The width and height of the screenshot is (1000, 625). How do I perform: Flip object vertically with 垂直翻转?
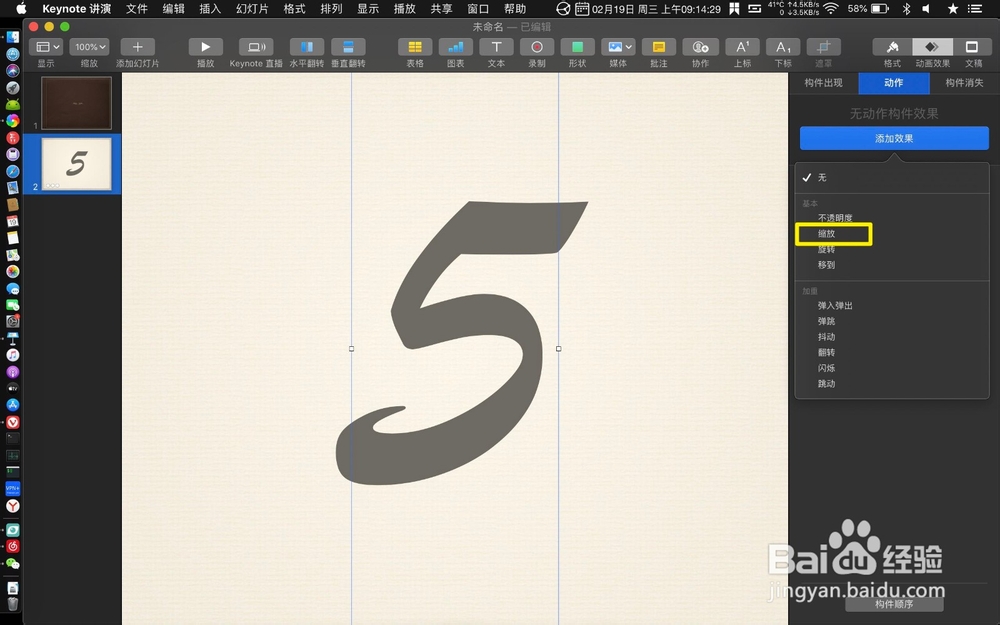(x=348, y=47)
